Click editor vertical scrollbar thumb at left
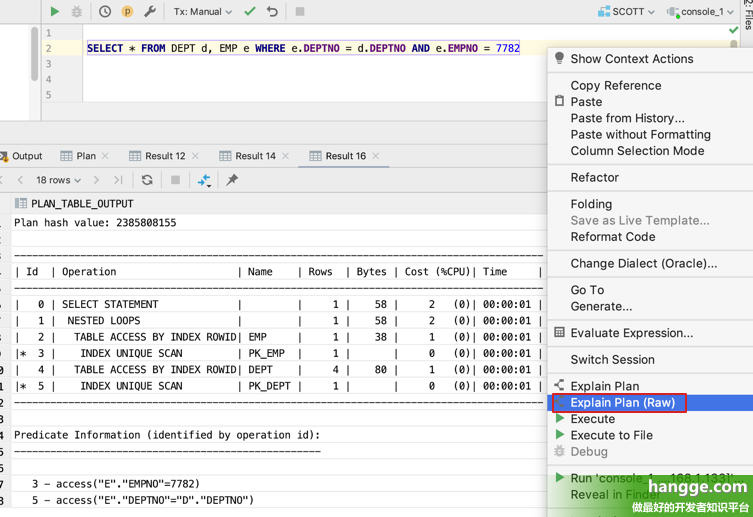The width and height of the screenshot is (753, 517). (34, 54)
